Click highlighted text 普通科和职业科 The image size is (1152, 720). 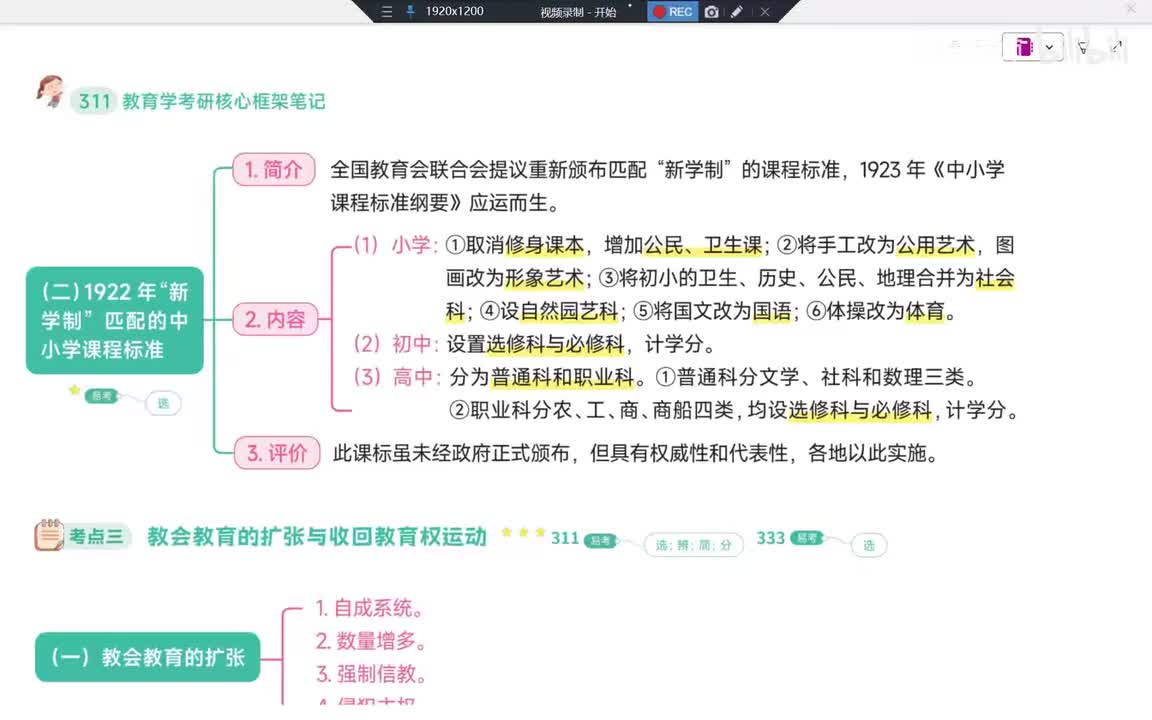[562, 378]
